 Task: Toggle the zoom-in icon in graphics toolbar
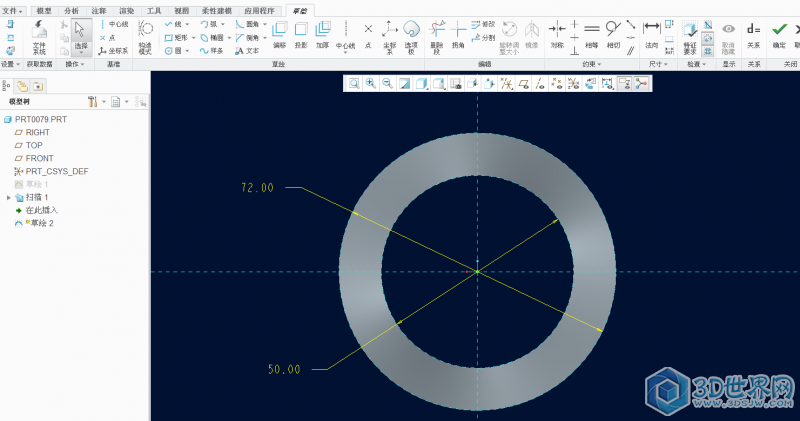pyautogui.click(x=370, y=84)
